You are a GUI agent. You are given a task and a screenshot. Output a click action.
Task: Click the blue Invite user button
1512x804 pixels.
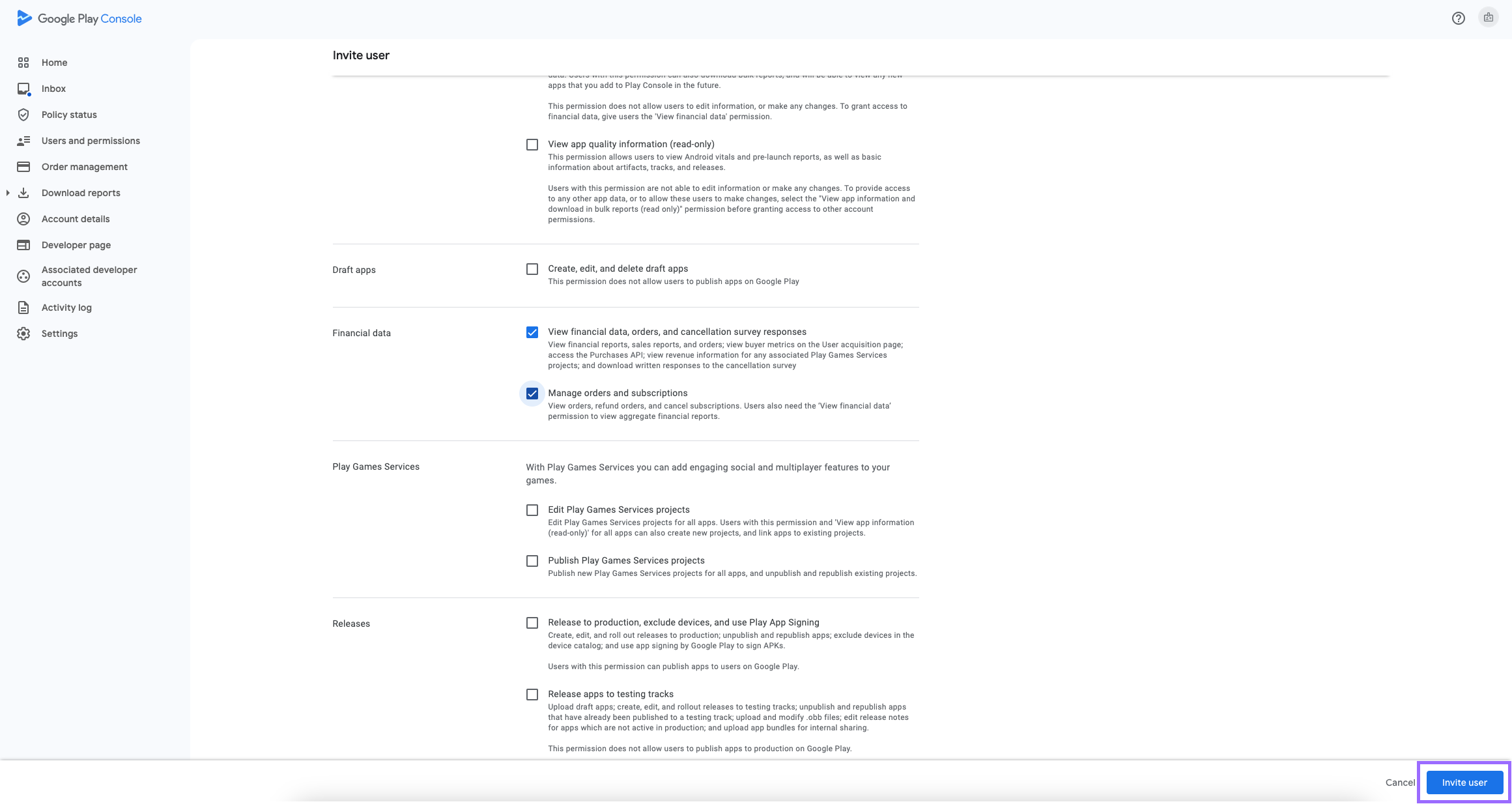[1464, 782]
